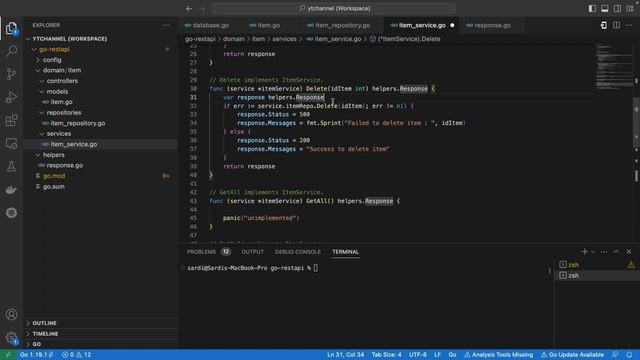Expand the Outline section
640x360 pixels.
[x=100, y=323]
